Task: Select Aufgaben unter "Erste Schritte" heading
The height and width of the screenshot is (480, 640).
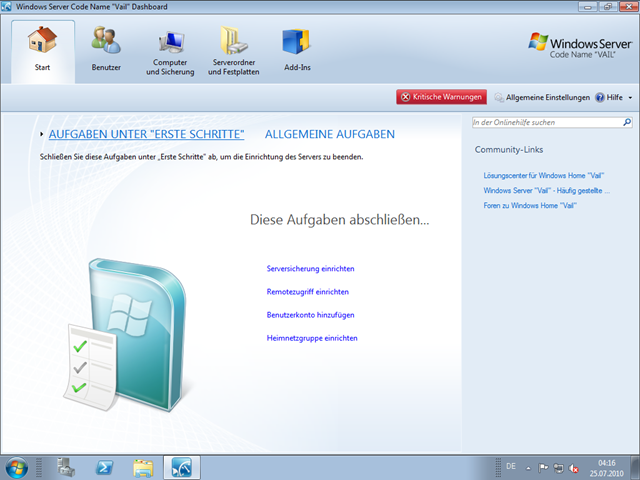Action: coord(147,134)
